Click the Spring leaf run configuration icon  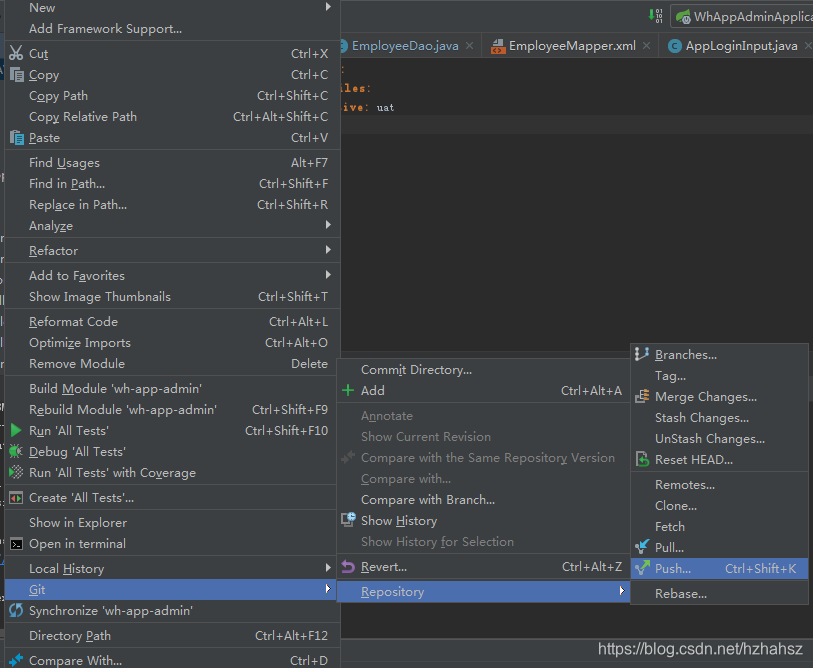(683, 17)
